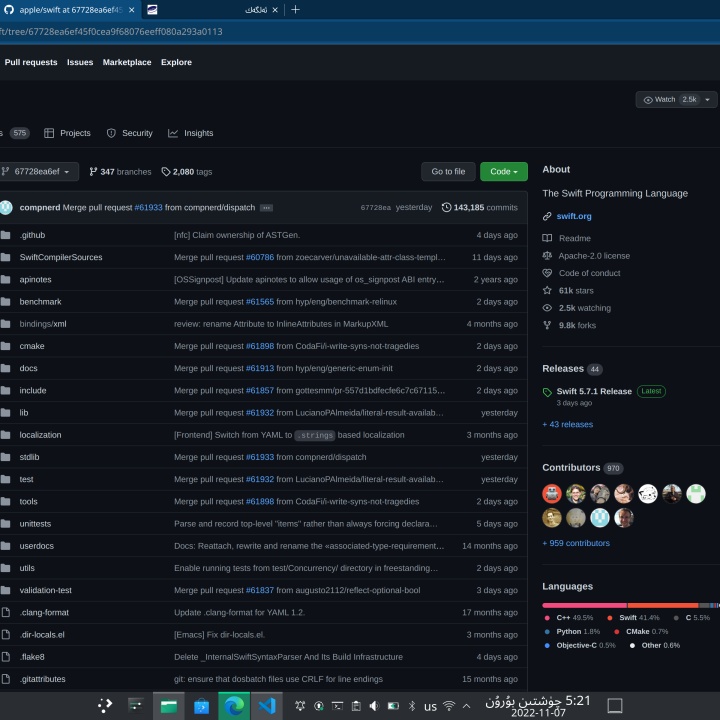Viewport: 720px width, 720px height.
Task: Switch to the apple/swift browser tab
Action: (x=70, y=10)
